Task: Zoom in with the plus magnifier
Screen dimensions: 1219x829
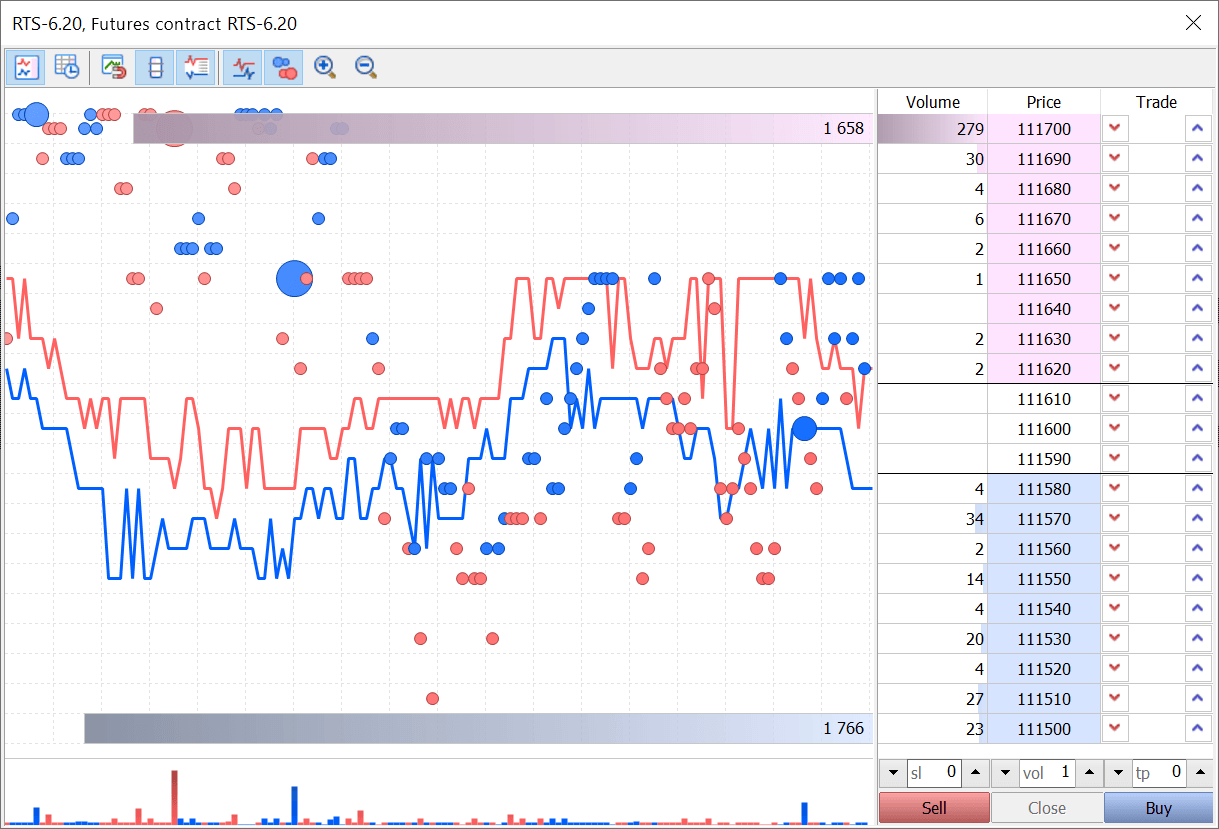Action: [x=324, y=67]
